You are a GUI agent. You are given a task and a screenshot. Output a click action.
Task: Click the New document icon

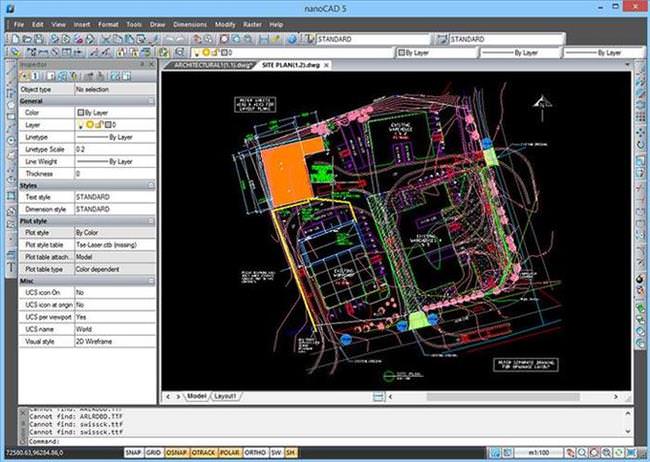tap(15, 39)
